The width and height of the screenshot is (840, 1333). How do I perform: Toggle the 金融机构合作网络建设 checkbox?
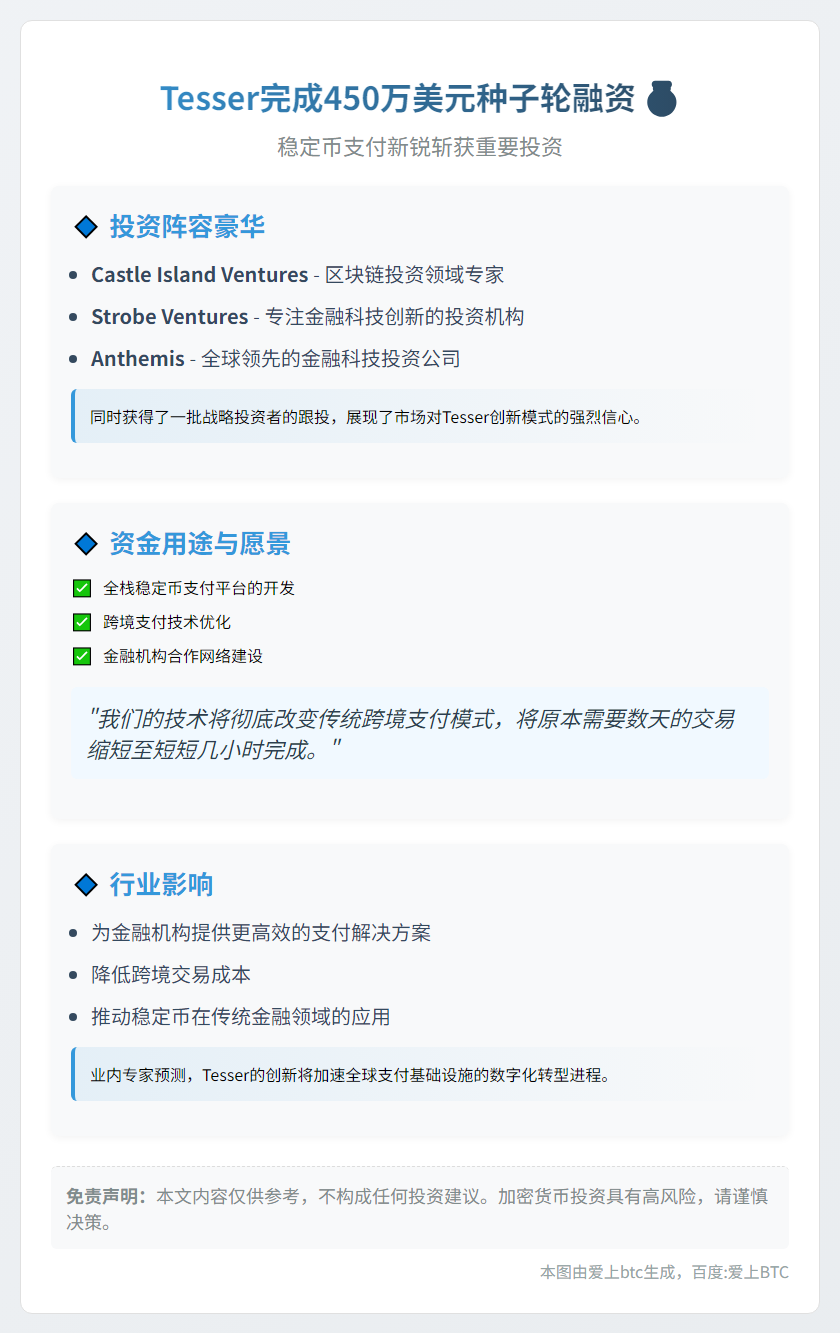pos(82,656)
